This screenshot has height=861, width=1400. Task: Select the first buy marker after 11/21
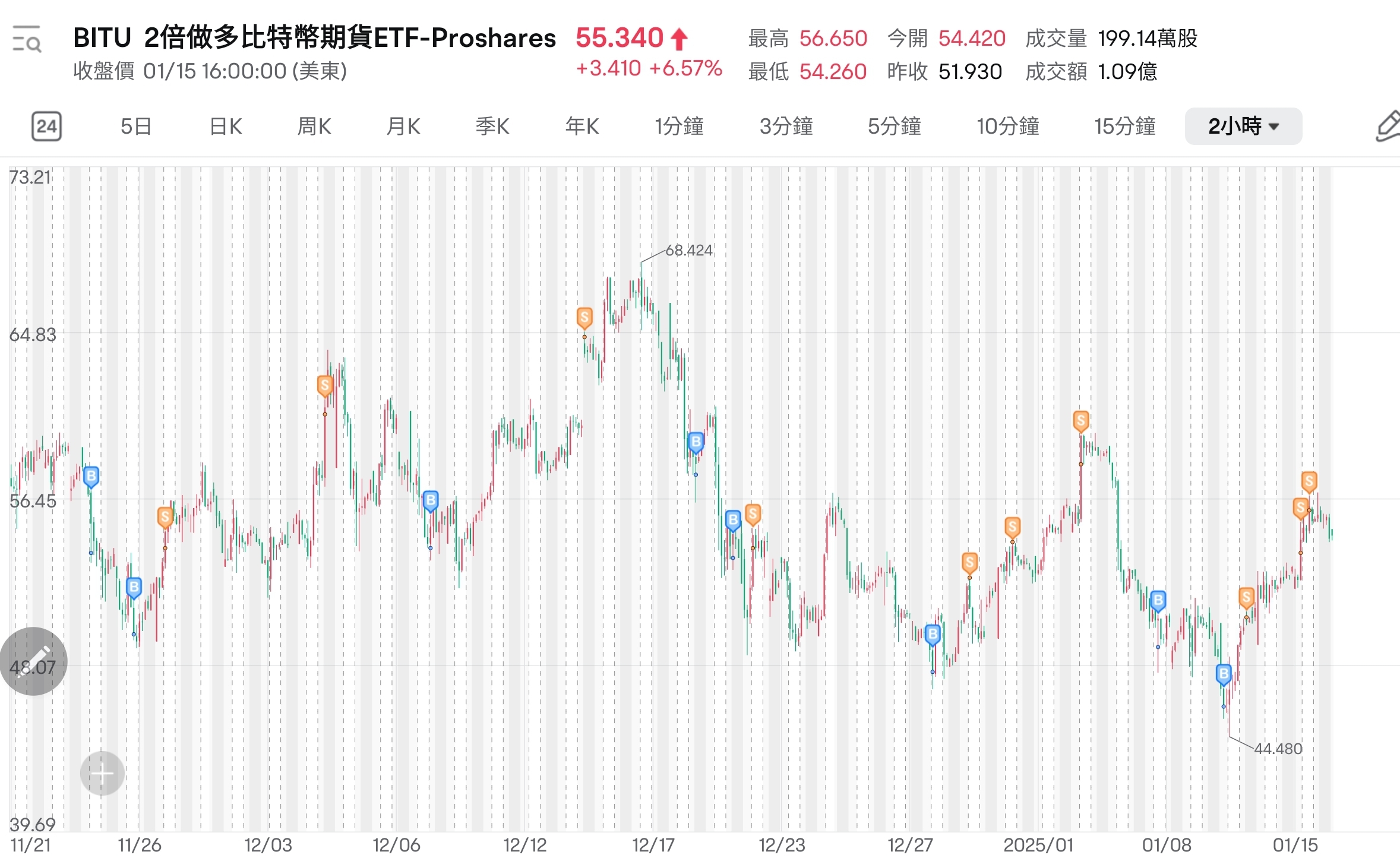91,477
